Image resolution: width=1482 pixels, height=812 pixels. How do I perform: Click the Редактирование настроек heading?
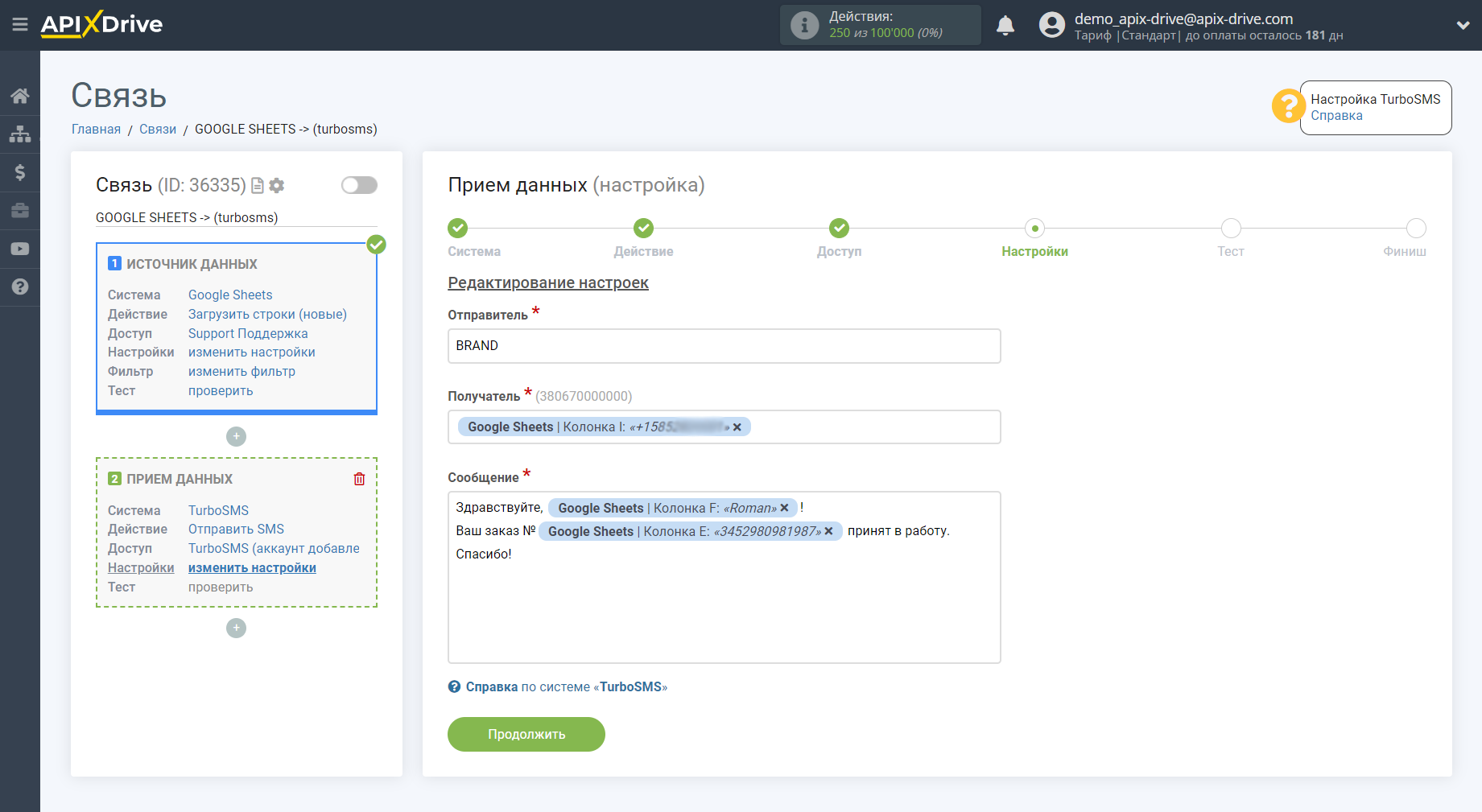coord(548,283)
